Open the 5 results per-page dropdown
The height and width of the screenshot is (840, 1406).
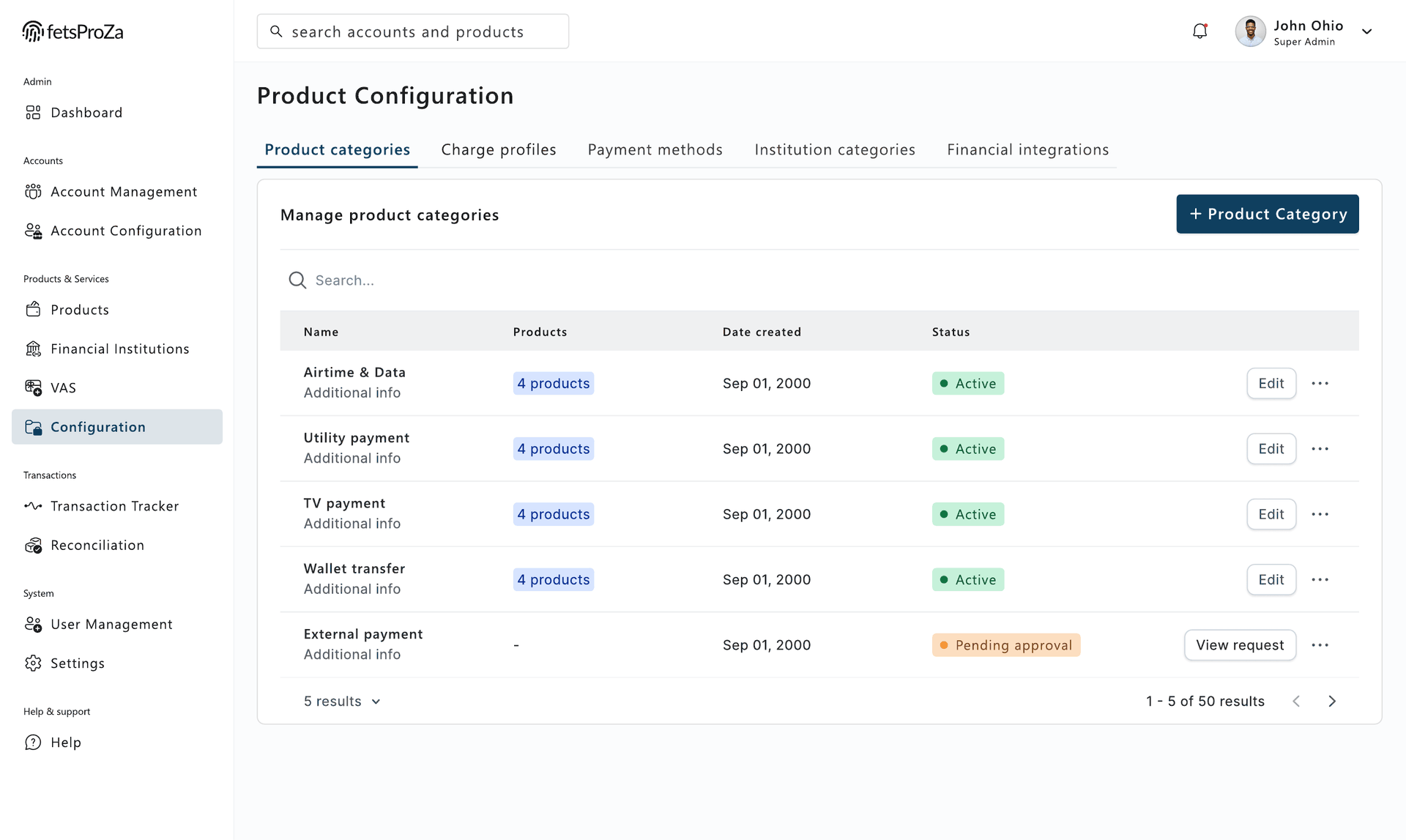[342, 701]
